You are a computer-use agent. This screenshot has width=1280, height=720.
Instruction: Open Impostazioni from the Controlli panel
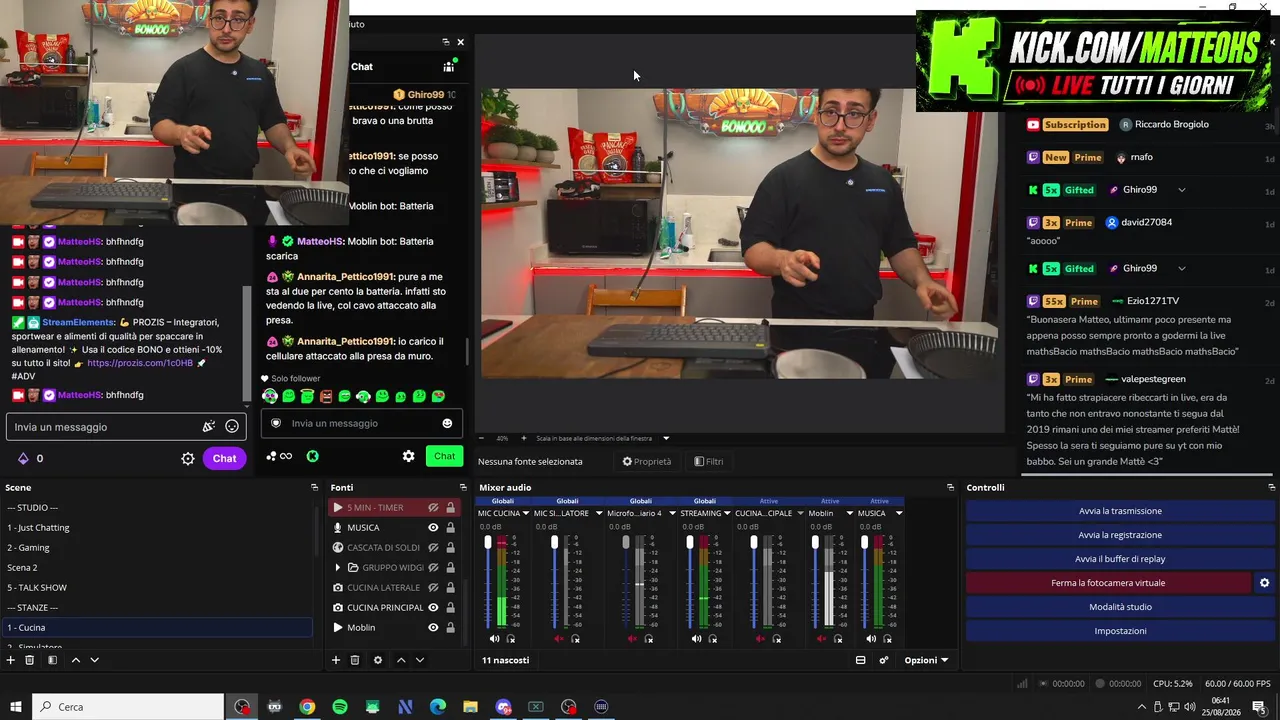pyautogui.click(x=1120, y=631)
